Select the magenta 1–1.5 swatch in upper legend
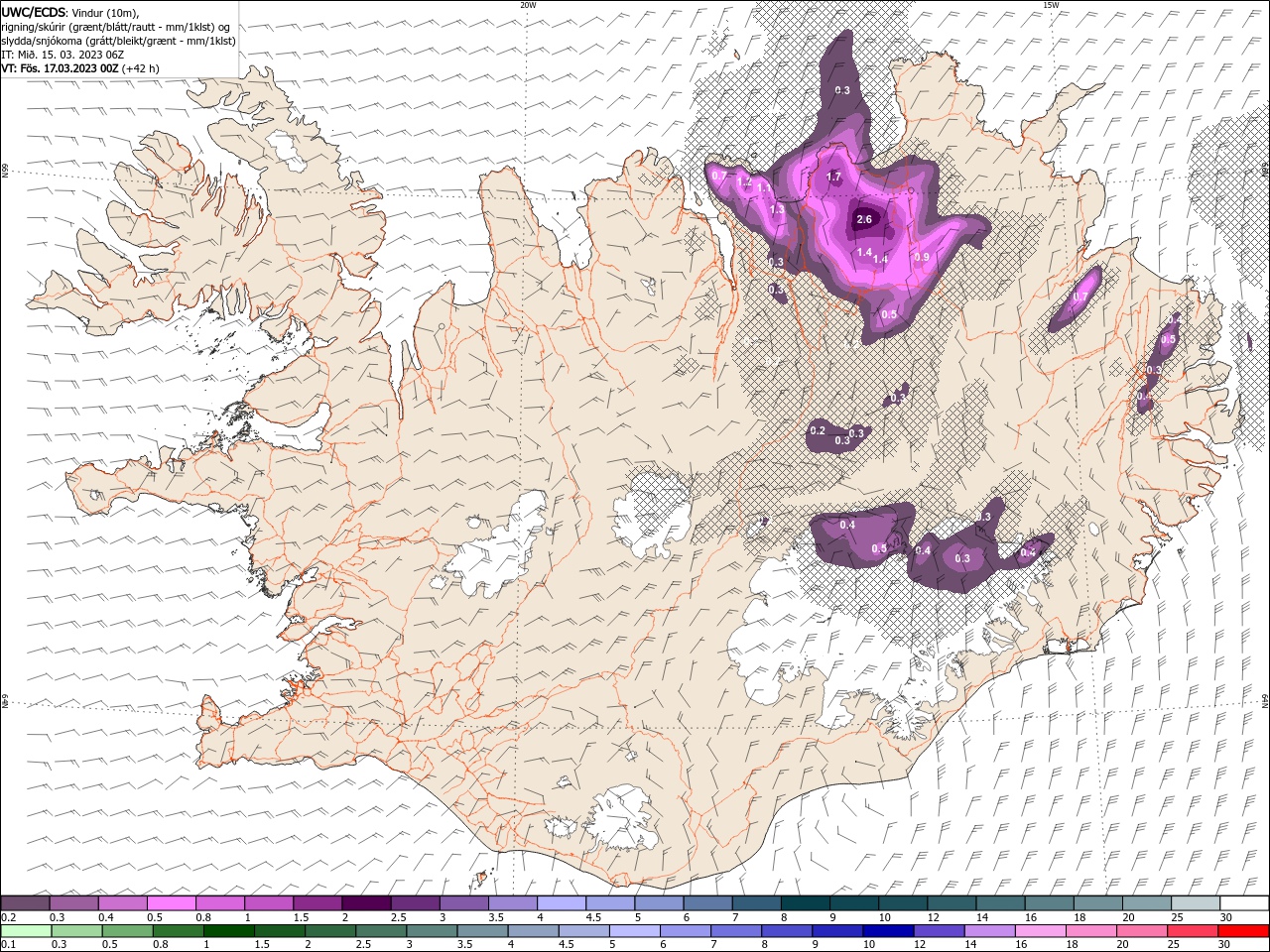This screenshot has height=952, width=1270. coord(269,902)
